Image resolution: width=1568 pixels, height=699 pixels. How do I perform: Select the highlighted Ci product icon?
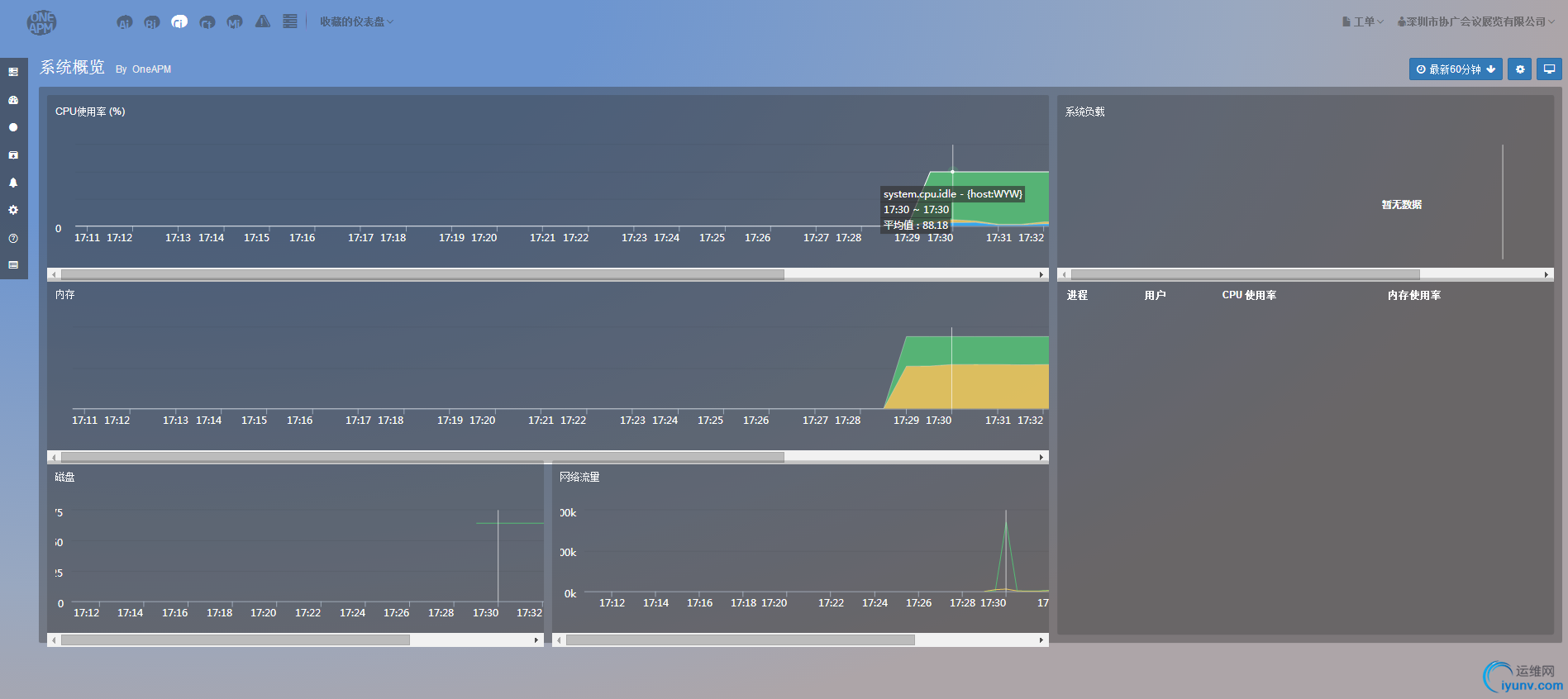(179, 22)
